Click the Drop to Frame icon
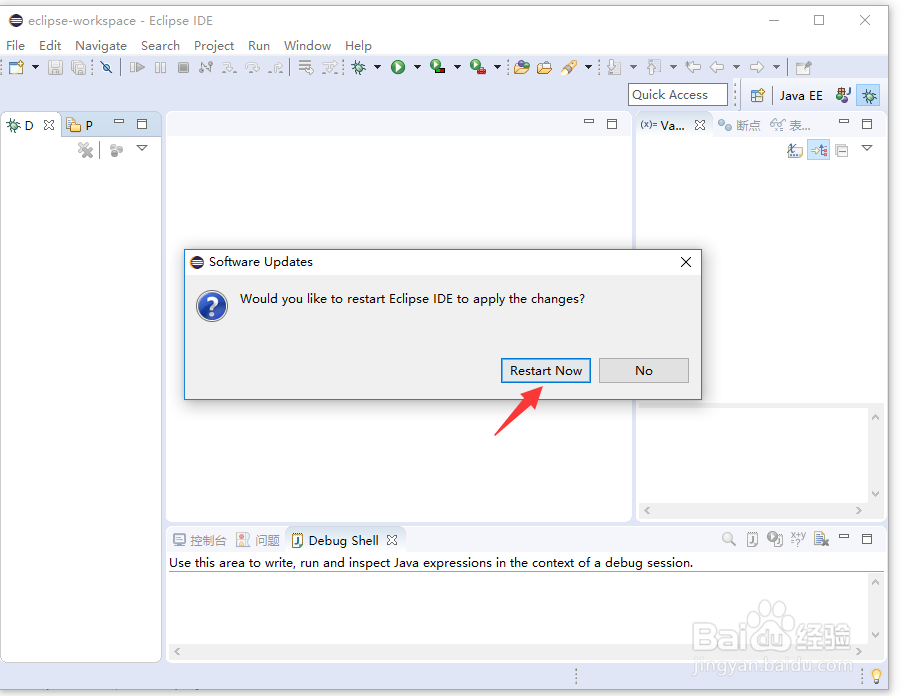This screenshot has height=696, width=902. [306, 67]
